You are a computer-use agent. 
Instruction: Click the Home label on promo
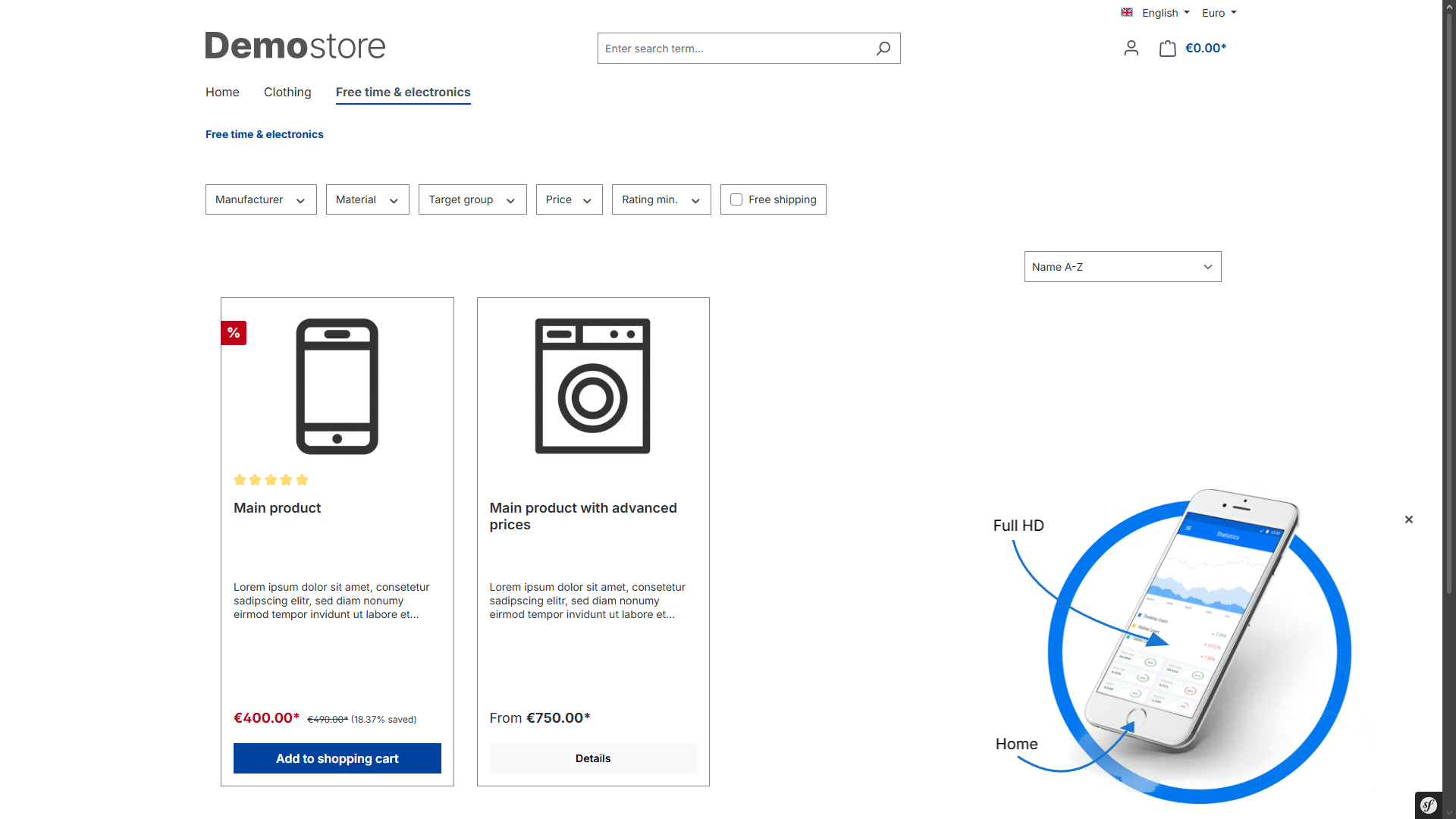coord(1017,744)
